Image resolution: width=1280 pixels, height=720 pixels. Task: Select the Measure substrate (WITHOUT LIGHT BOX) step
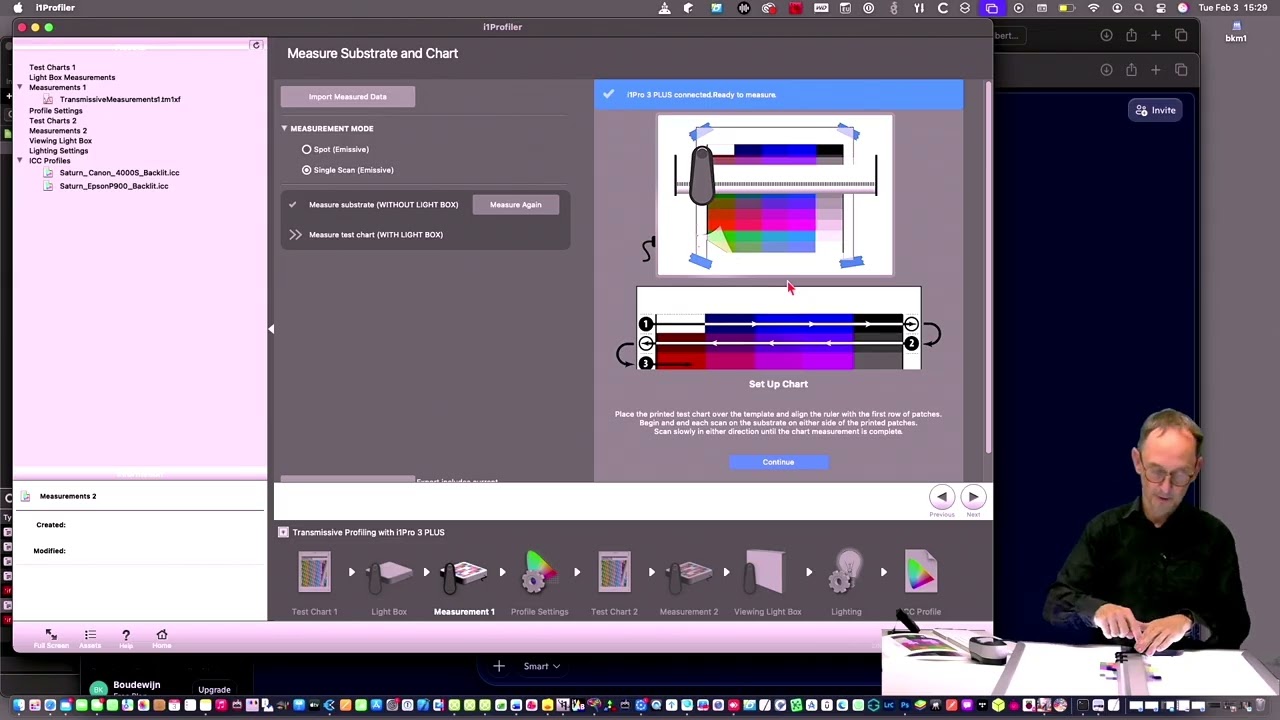tap(383, 205)
